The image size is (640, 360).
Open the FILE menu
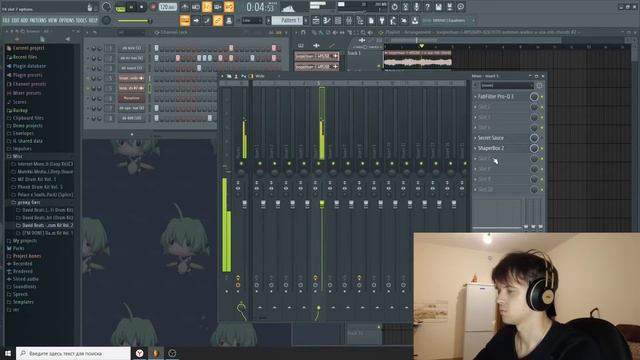click(6, 20)
